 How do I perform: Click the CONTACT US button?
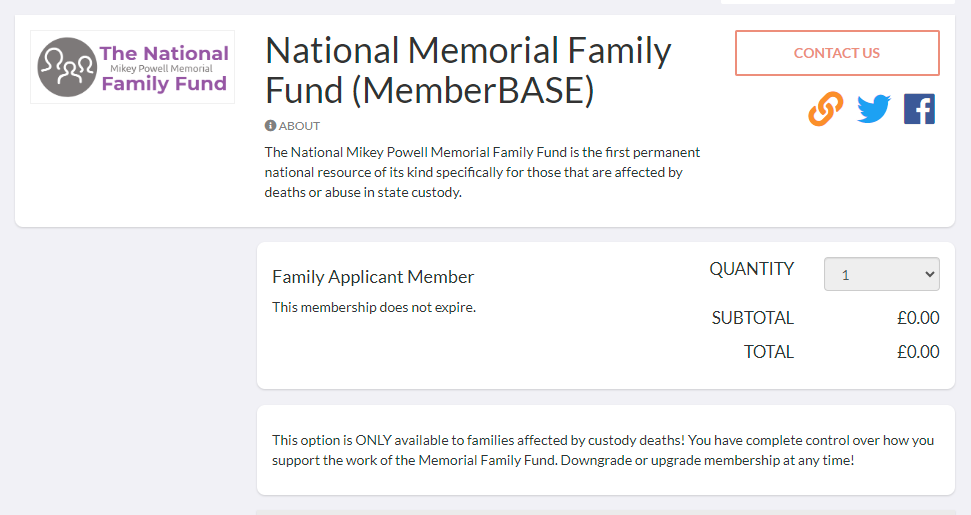coord(837,53)
